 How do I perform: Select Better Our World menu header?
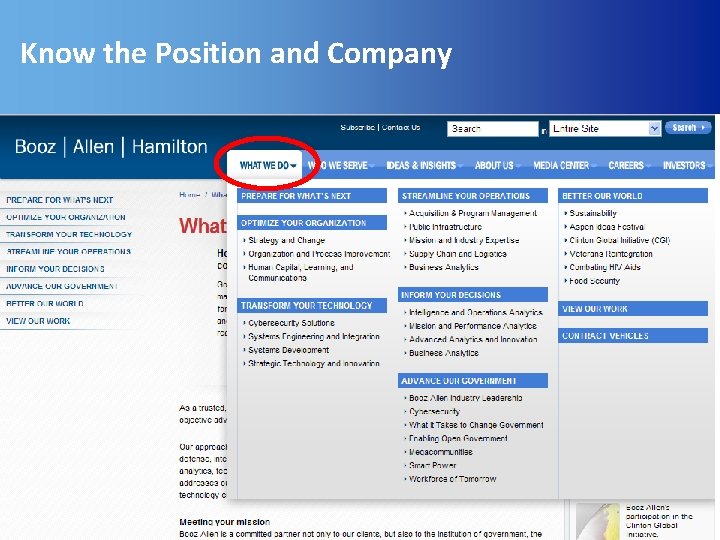633,196
